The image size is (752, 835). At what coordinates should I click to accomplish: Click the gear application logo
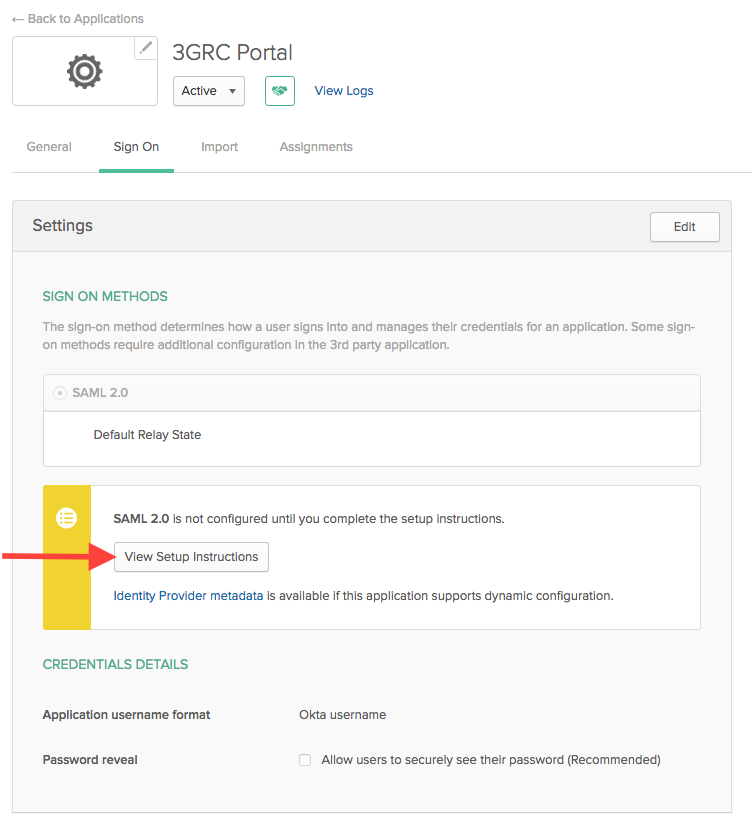[x=85, y=71]
